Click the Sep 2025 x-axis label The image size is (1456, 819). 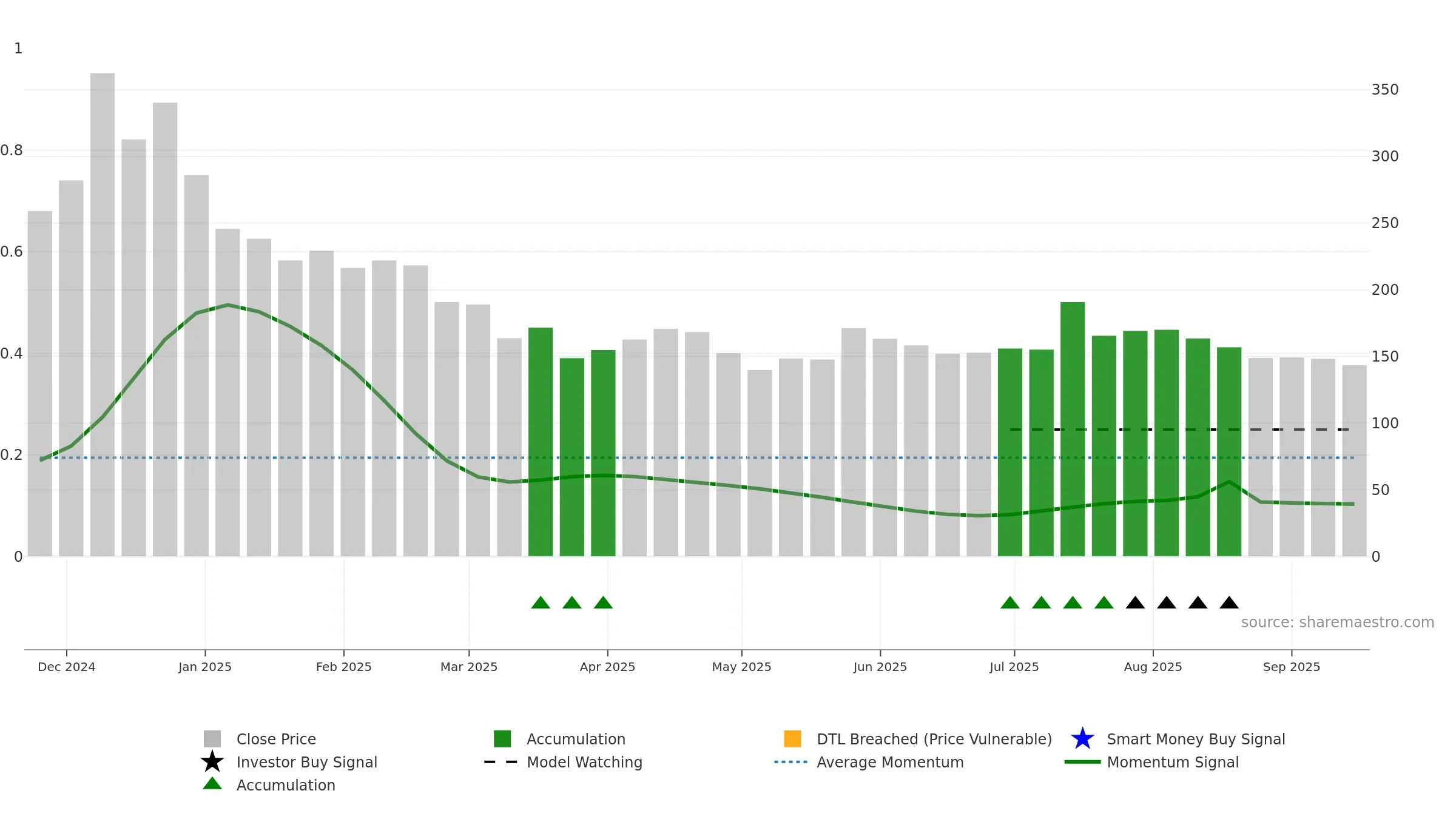(x=1292, y=667)
